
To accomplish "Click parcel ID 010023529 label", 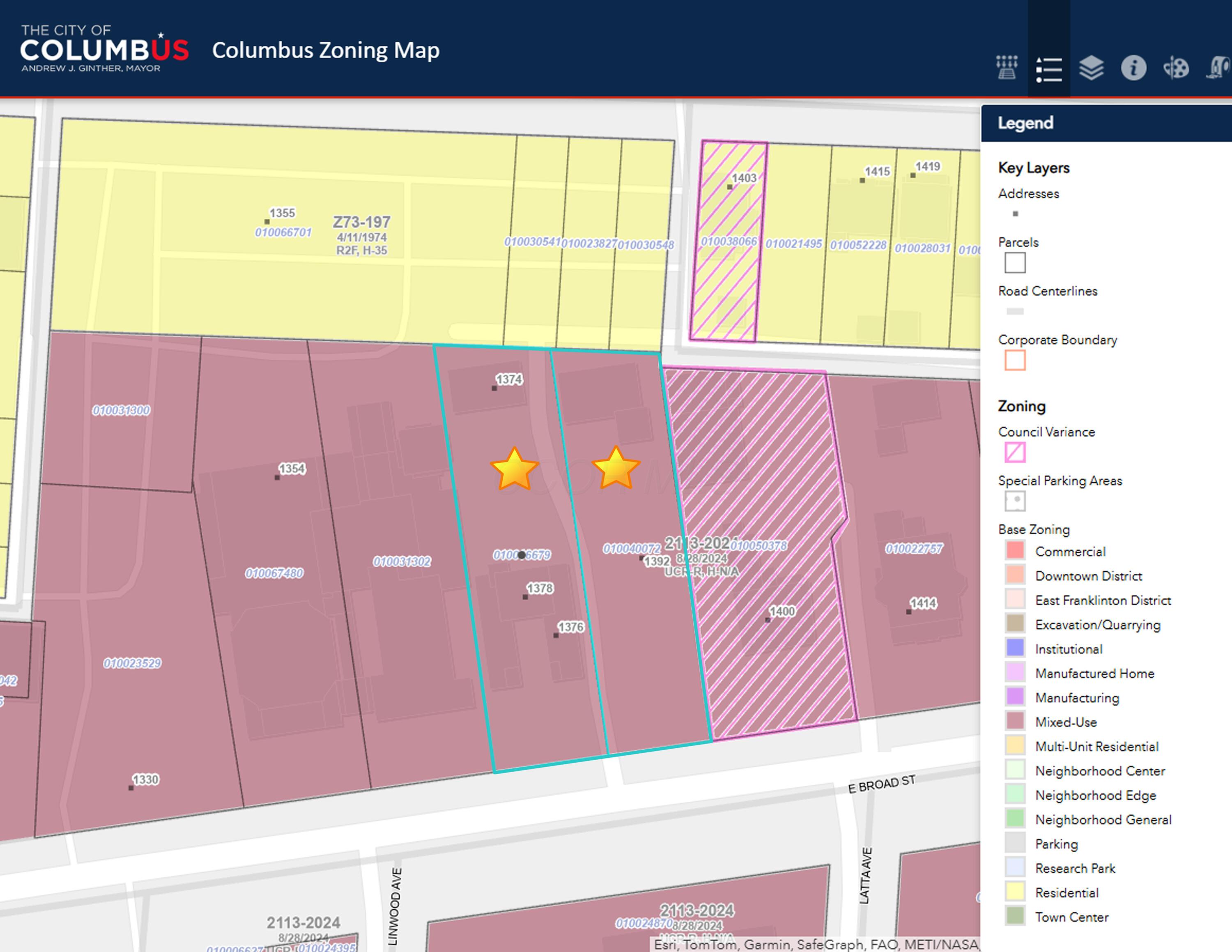I will [133, 663].
